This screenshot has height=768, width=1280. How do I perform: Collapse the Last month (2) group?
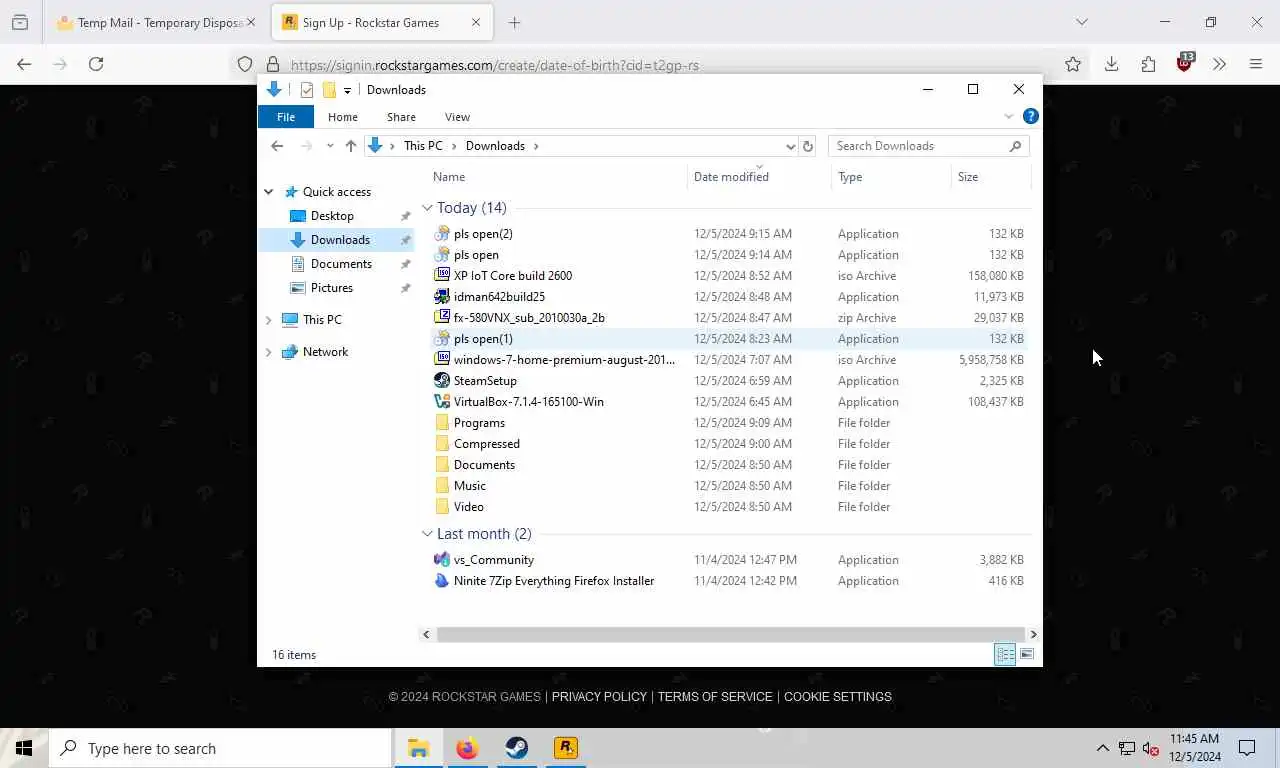tap(427, 534)
